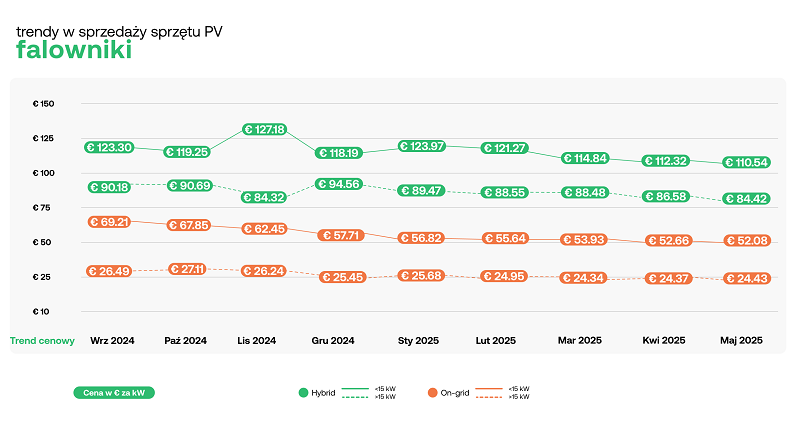This screenshot has width=800, height=425.
Task: Click the green Hybrid legend circle
Action: tap(304, 393)
